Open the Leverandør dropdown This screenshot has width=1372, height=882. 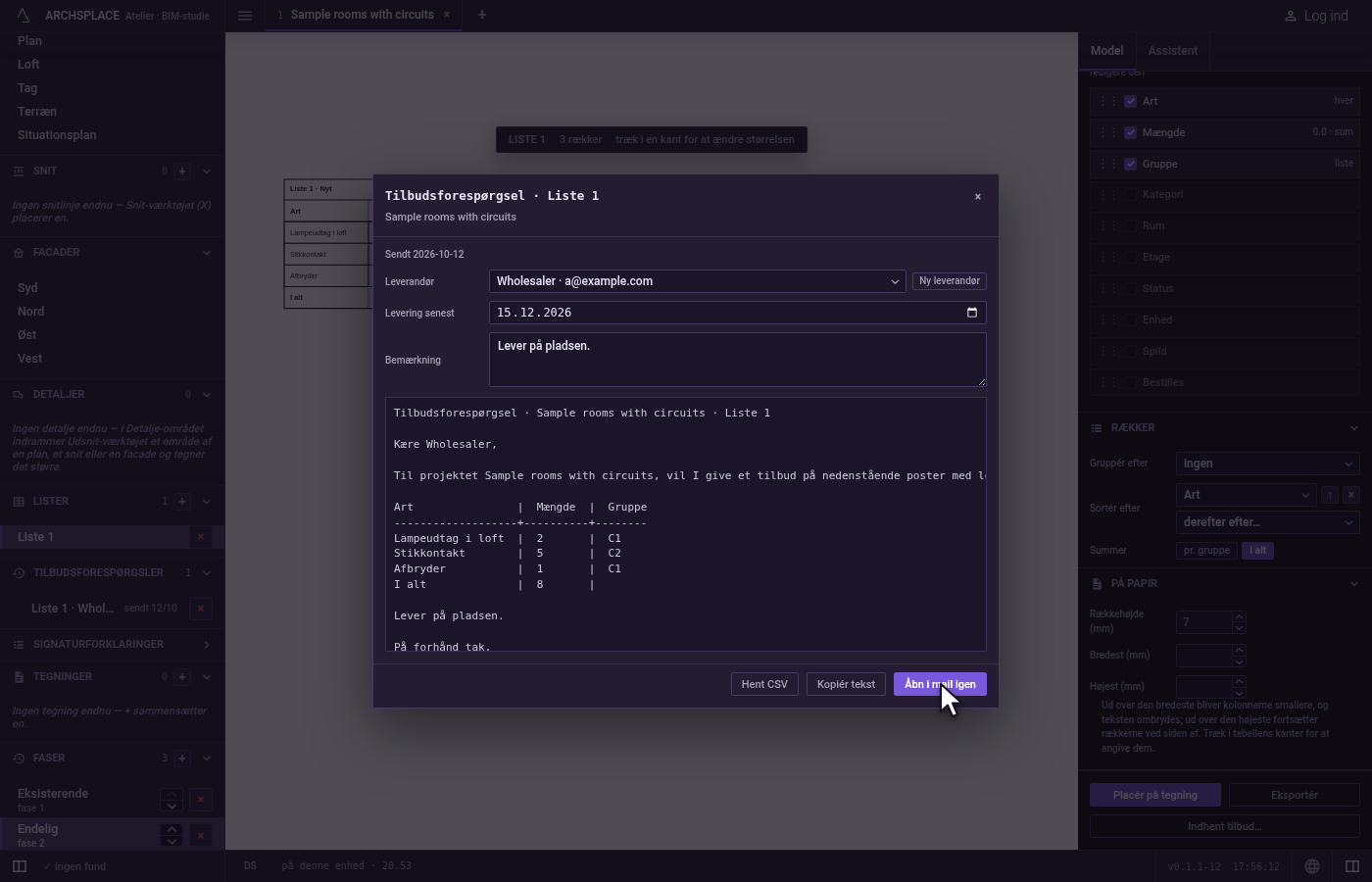click(697, 281)
